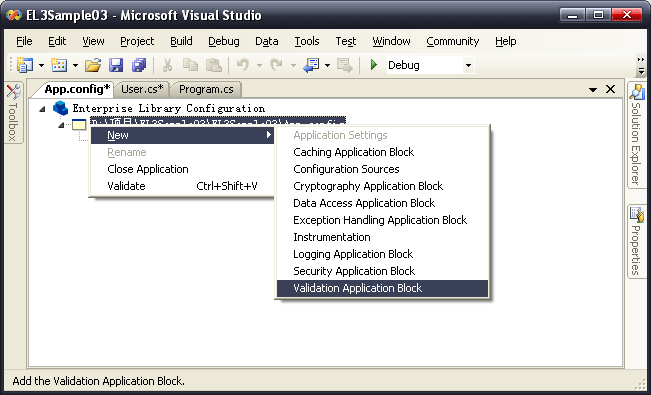
Task: Click the Cut scissors icon
Action: pyautogui.click(x=167, y=65)
